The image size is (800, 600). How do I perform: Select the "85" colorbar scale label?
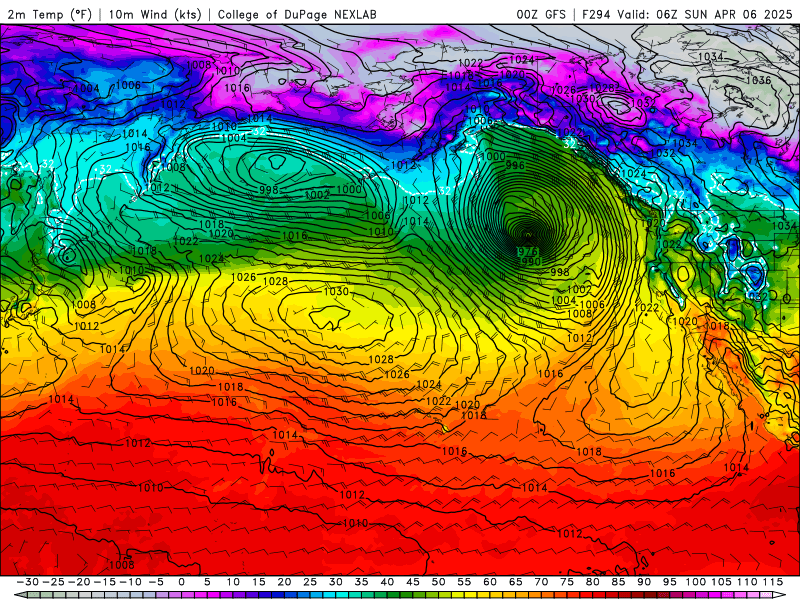(x=618, y=582)
